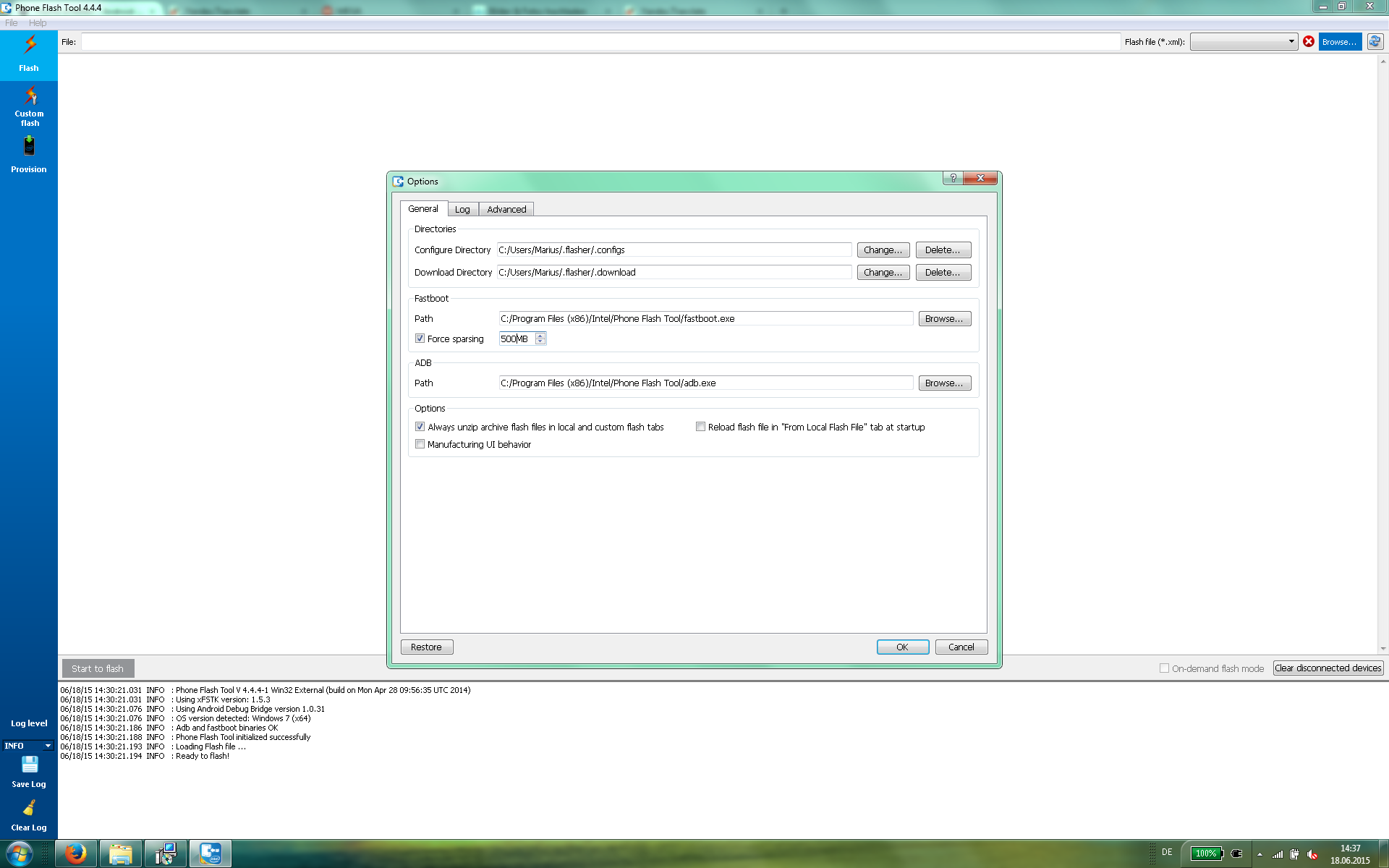This screenshot has height=868, width=1389.
Task: Click the DE language indicator
Action: (1167, 852)
